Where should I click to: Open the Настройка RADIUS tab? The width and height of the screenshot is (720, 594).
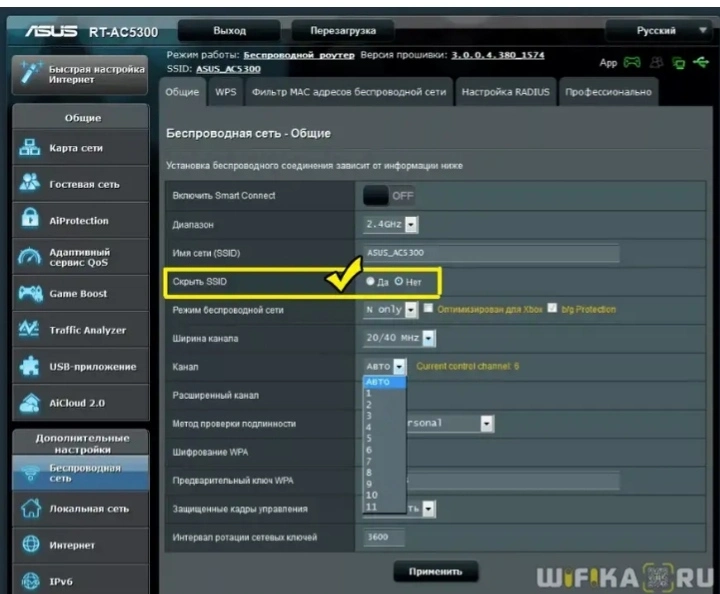click(506, 92)
